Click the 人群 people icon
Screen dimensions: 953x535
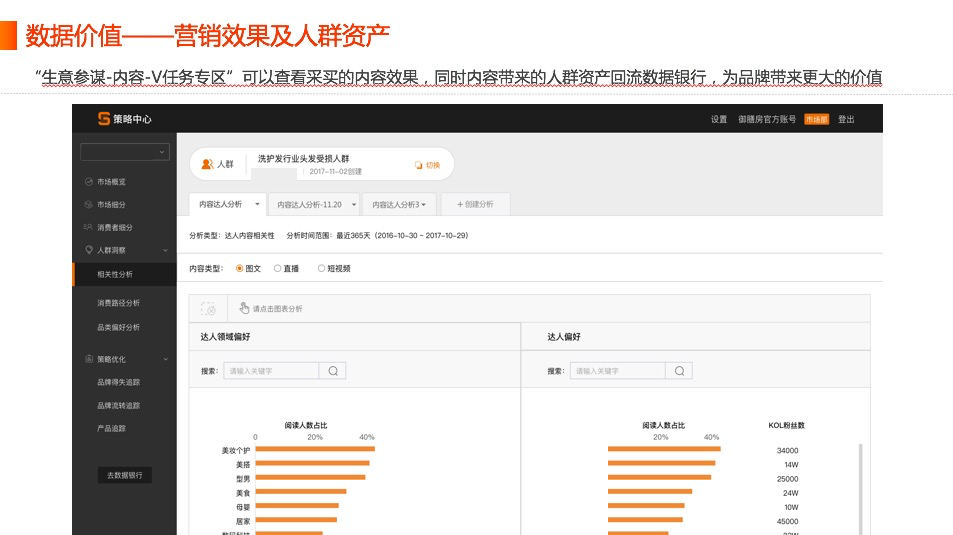coord(207,164)
